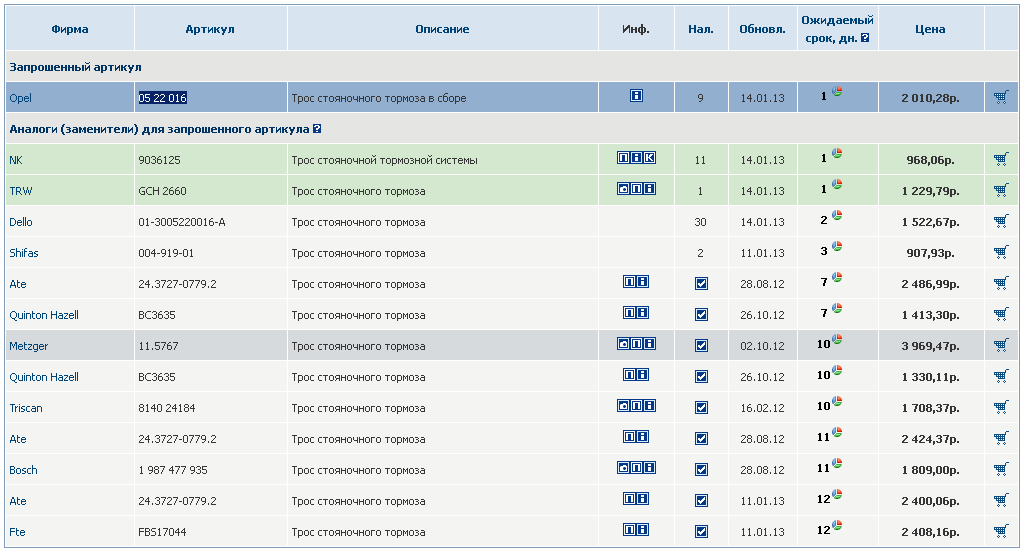Image resolution: width=1024 pixels, height=552 pixels.
Task: Toggle availability checkbox in Triscan row
Action: (701, 408)
